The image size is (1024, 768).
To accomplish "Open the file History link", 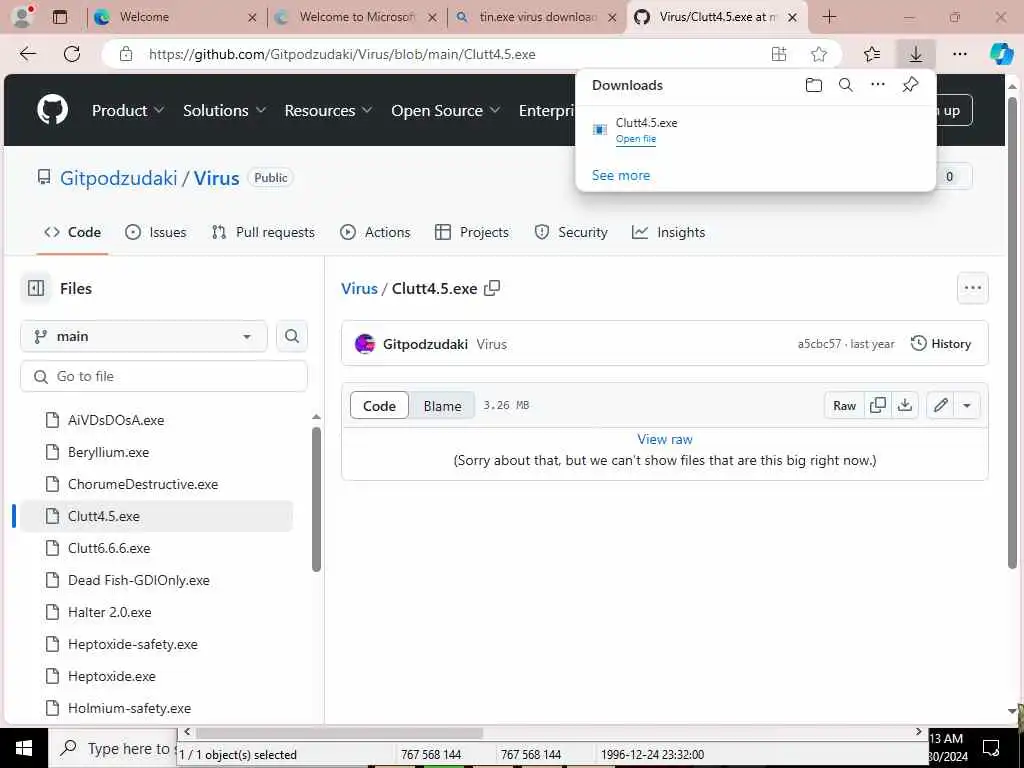I will click(940, 344).
